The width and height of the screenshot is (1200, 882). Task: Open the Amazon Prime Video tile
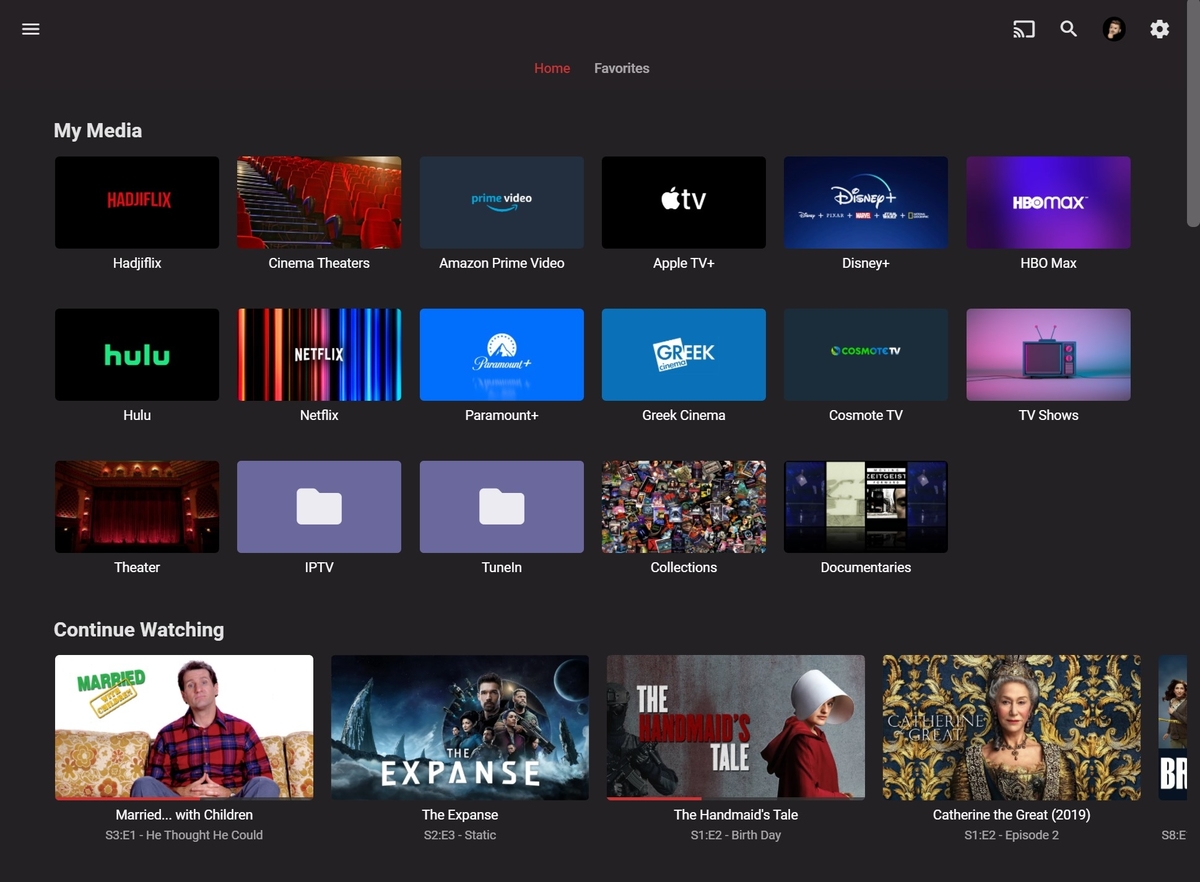pyautogui.click(x=502, y=202)
